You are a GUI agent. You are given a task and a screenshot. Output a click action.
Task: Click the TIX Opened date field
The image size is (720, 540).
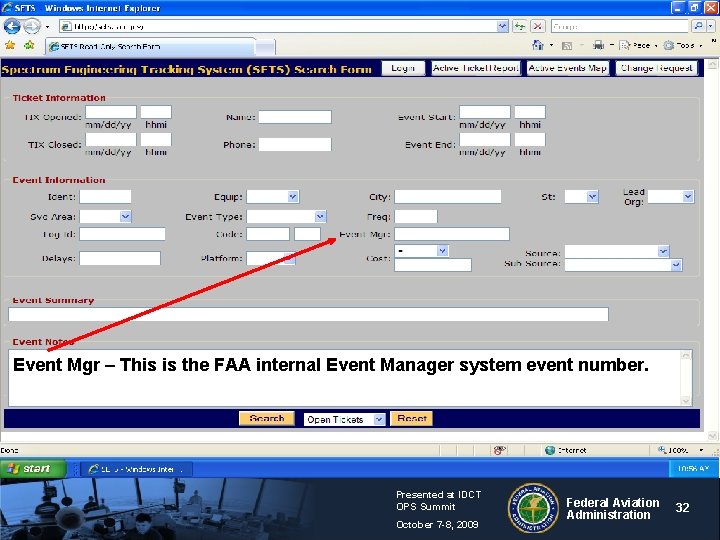(111, 112)
